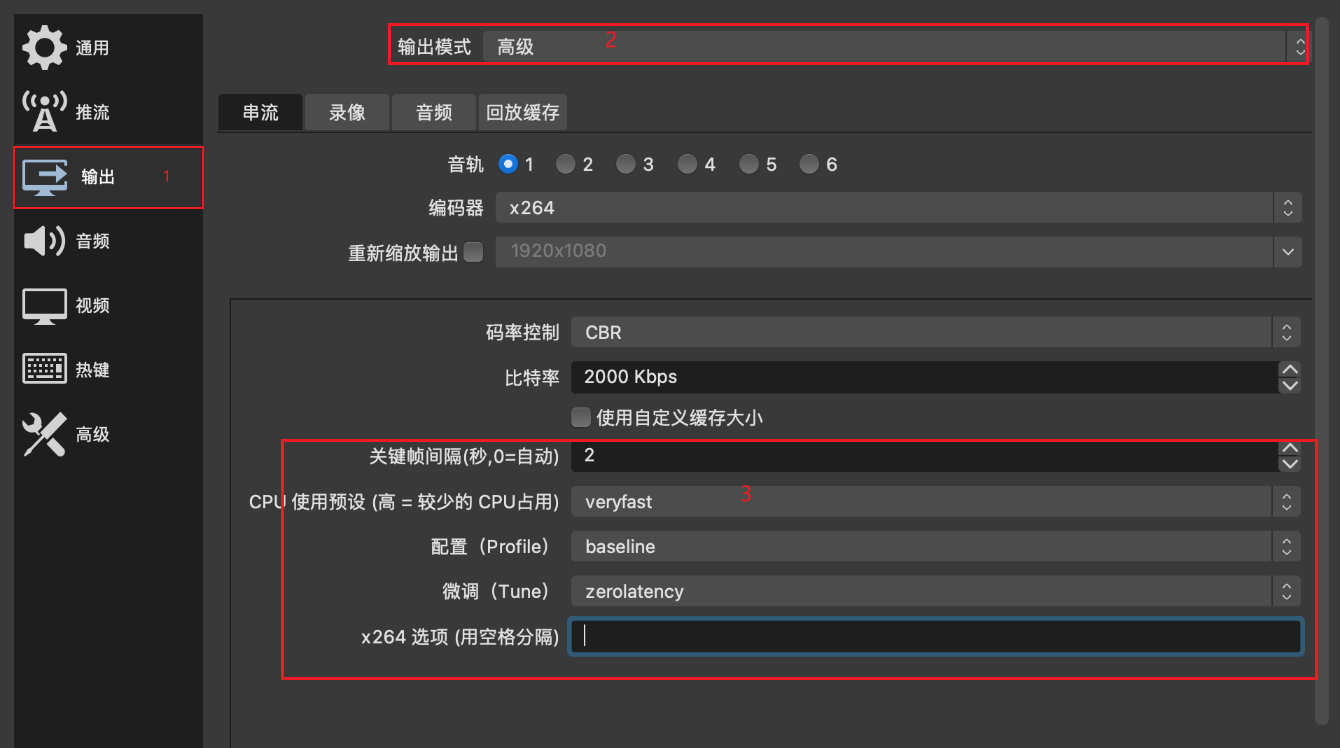
Task: Select the 热键 hotkeys keyboard icon
Action: click(x=44, y=370)
